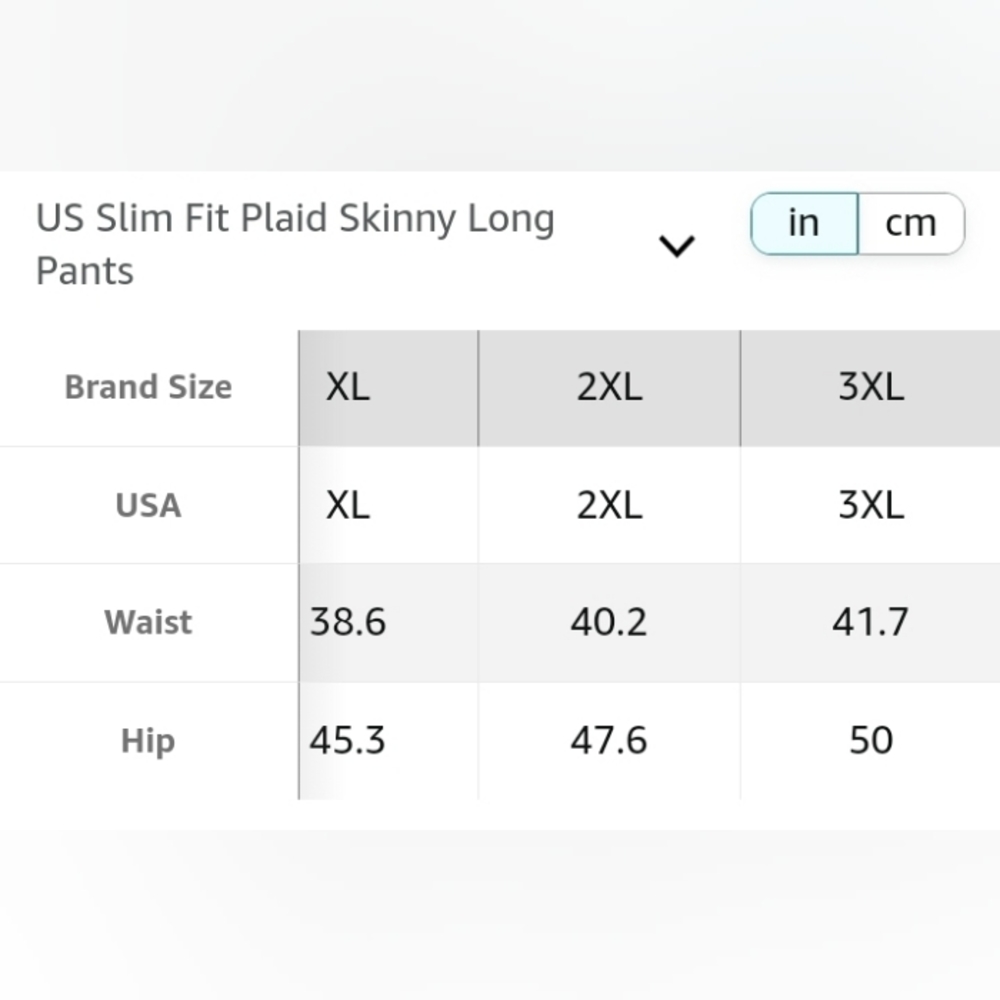Click waist measurement 40.2
Viewport: 1000px width, 1000px height.
[609, 622]
